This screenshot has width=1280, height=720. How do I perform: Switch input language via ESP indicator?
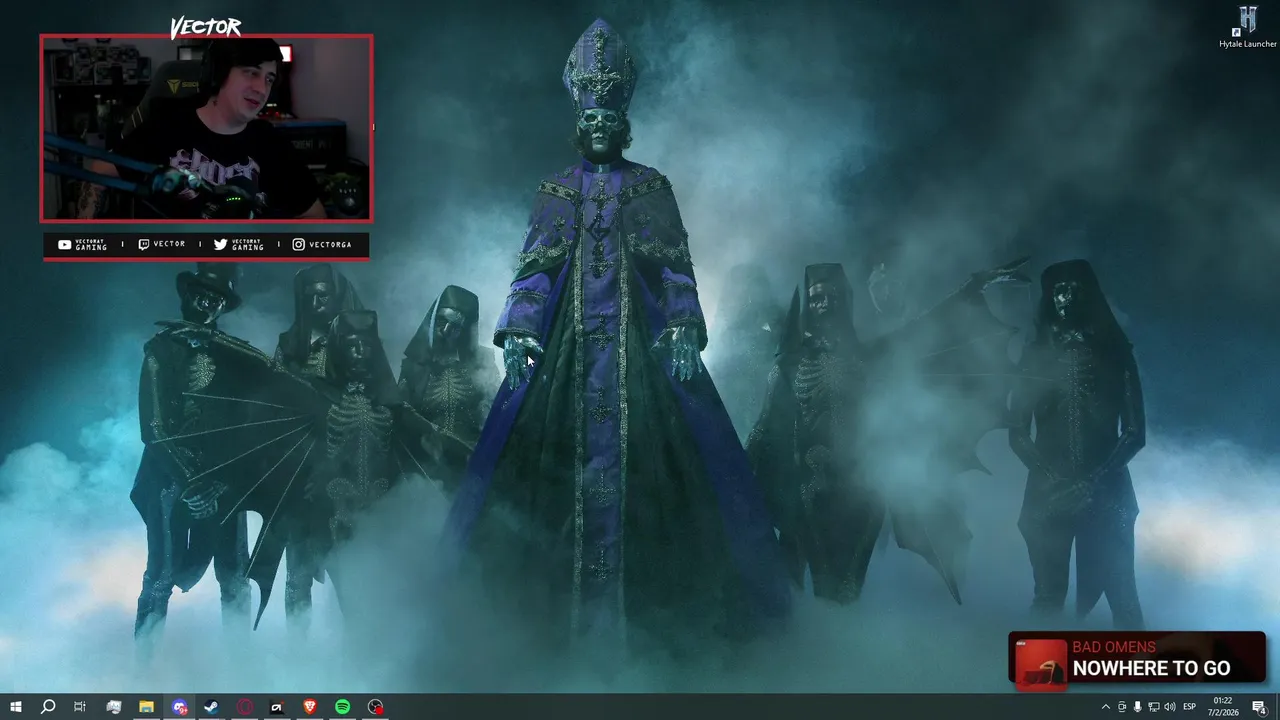[x=1190, y=707]
